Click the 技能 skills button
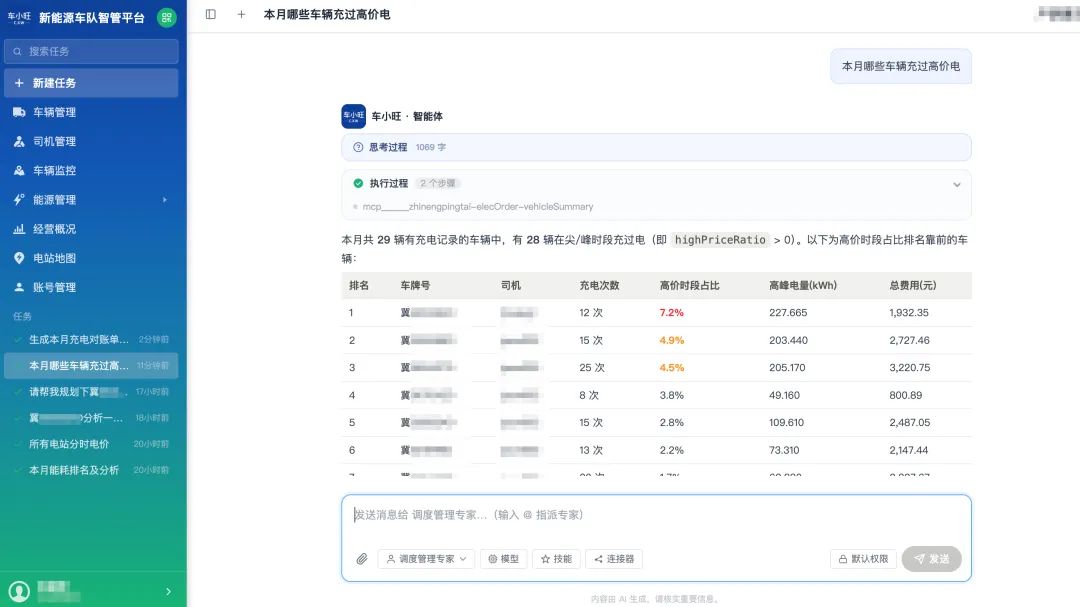 557,559
